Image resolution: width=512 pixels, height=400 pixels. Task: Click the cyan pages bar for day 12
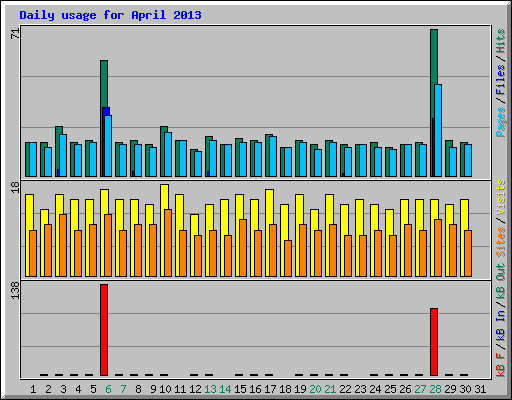(x=198, y=164)
